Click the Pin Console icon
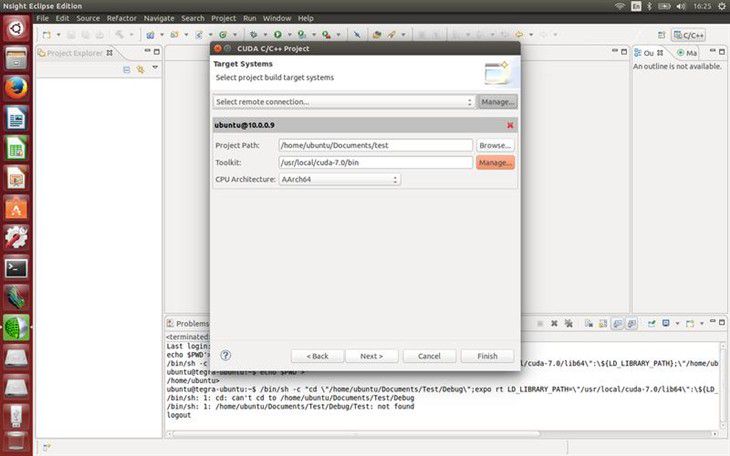730x456 pixels. click(x=651, y=323)
